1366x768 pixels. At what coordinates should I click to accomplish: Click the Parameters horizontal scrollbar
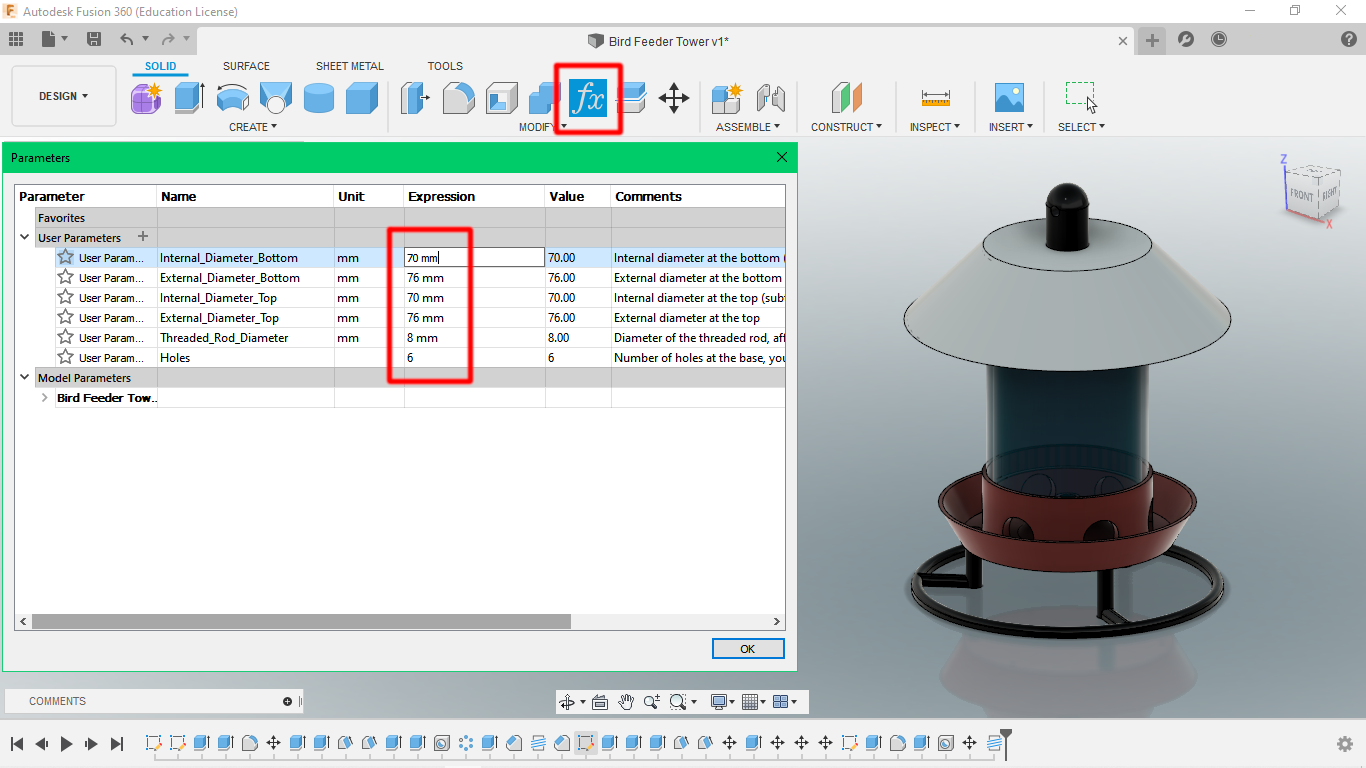[x=301, y=621]
